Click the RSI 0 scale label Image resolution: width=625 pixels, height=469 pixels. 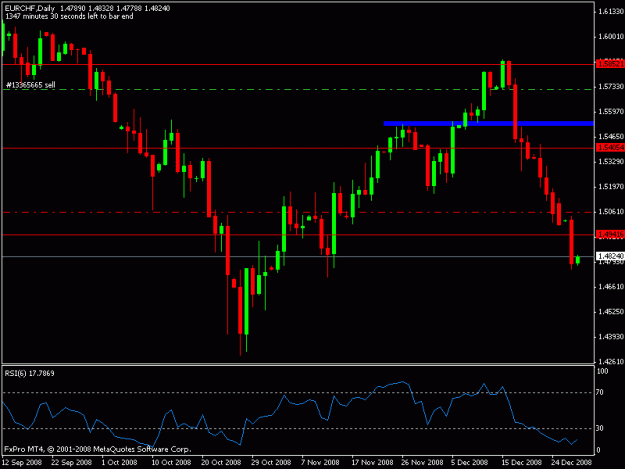pos(598,450)
